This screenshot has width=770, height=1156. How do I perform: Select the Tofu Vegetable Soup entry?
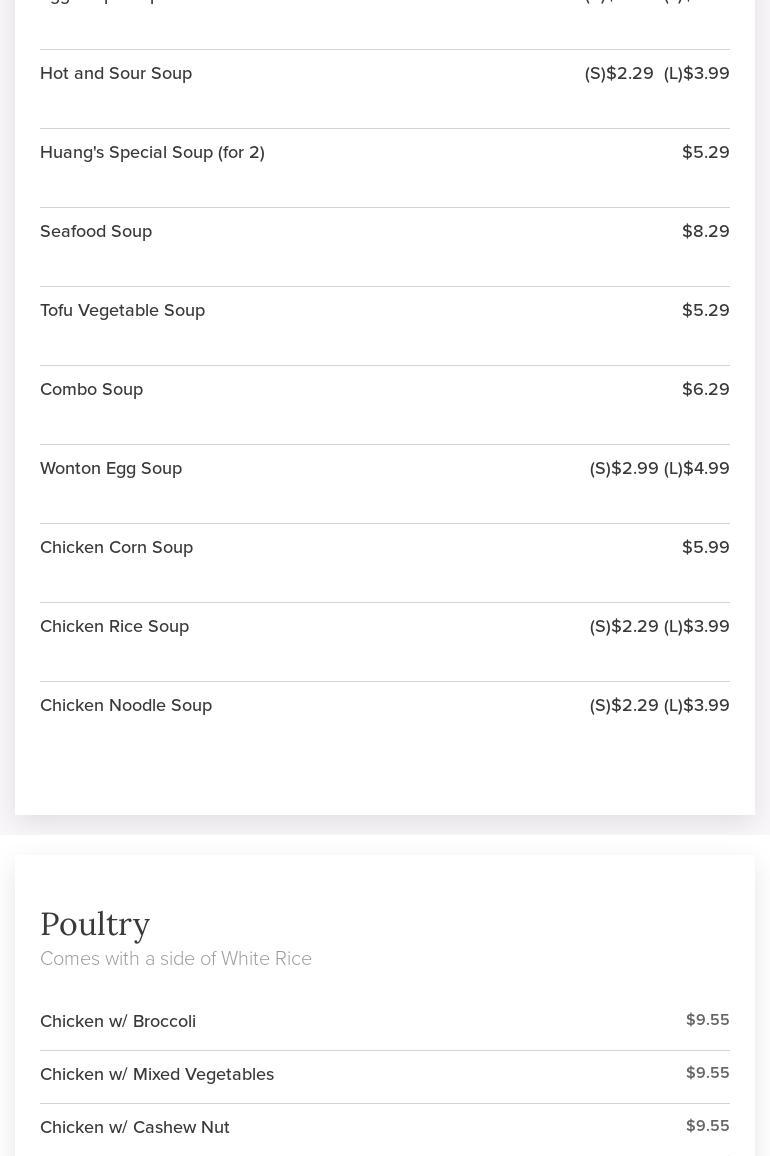point(122,310)
